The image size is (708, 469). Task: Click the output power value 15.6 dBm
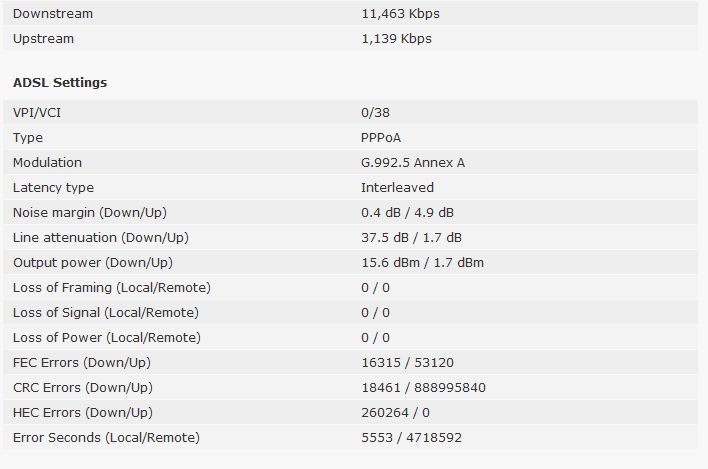pyautogui.click(x=391, y=263)
